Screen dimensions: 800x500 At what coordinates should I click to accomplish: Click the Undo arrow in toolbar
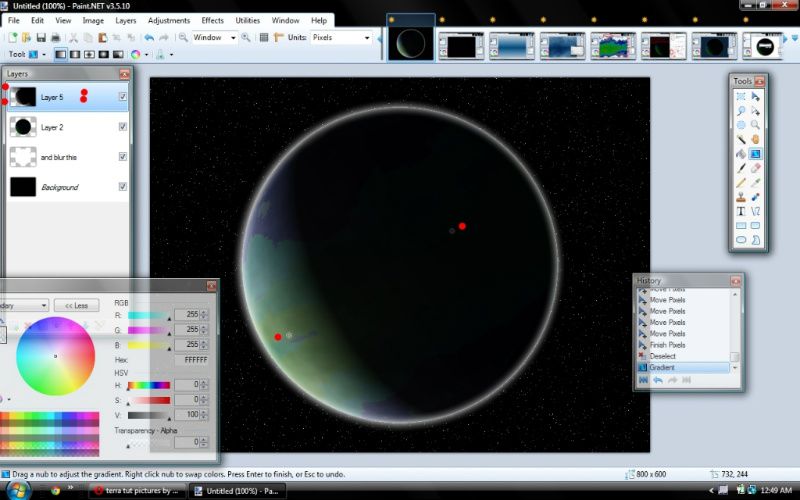(149, 38)
